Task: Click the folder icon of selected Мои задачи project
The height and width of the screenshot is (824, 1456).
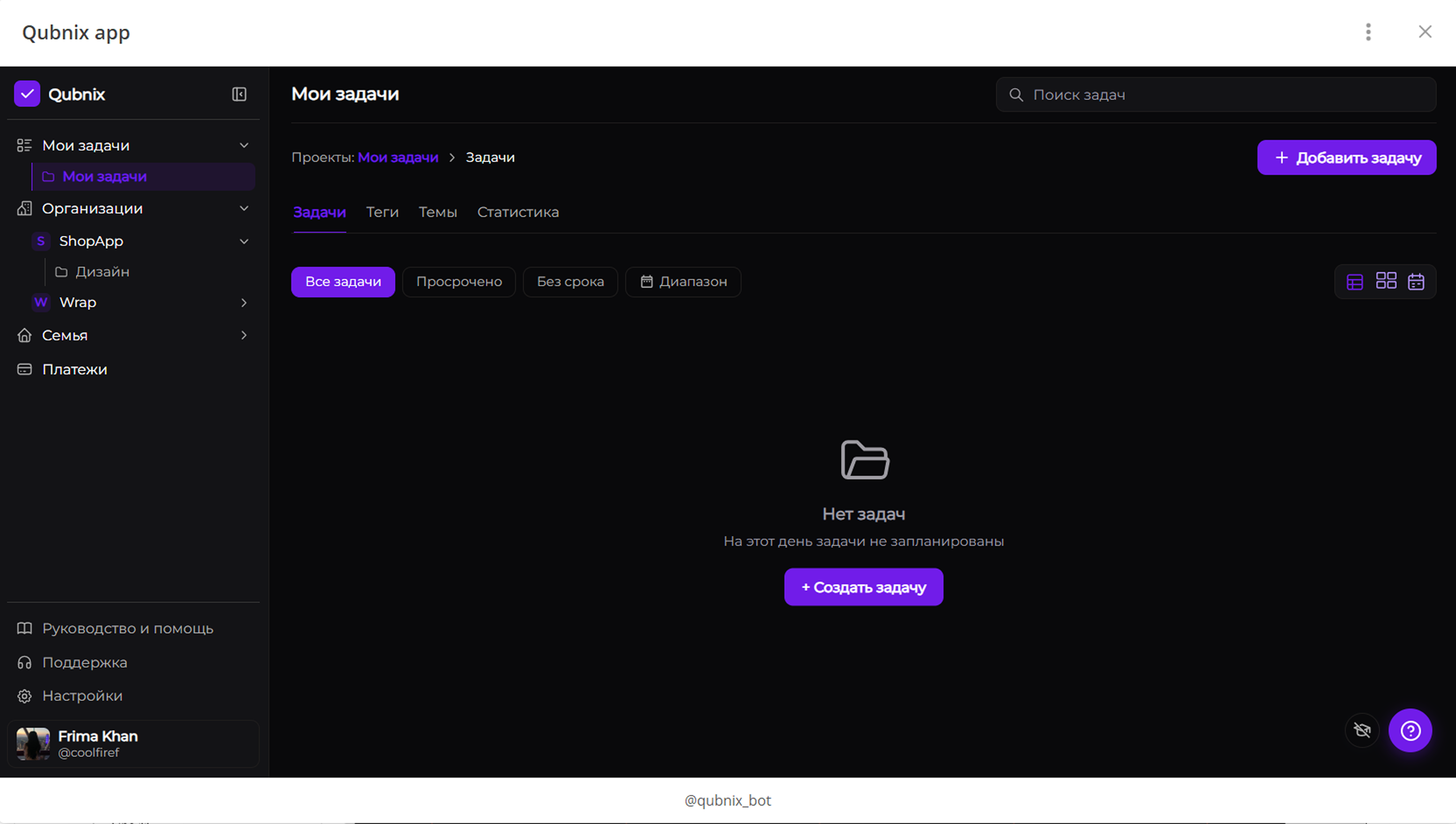Action: tap(49, 176)
